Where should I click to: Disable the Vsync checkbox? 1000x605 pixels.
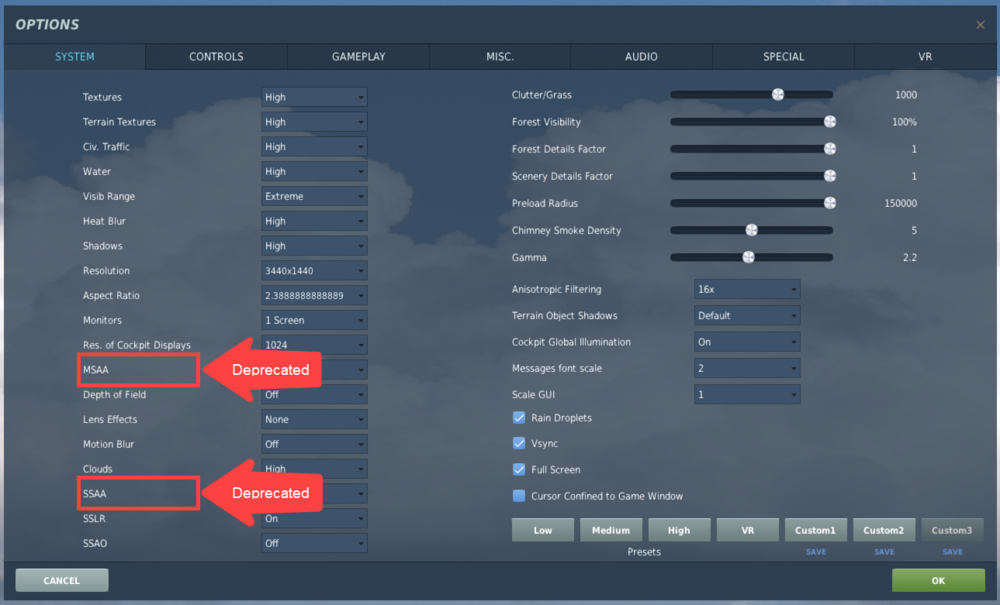[519, 443]
